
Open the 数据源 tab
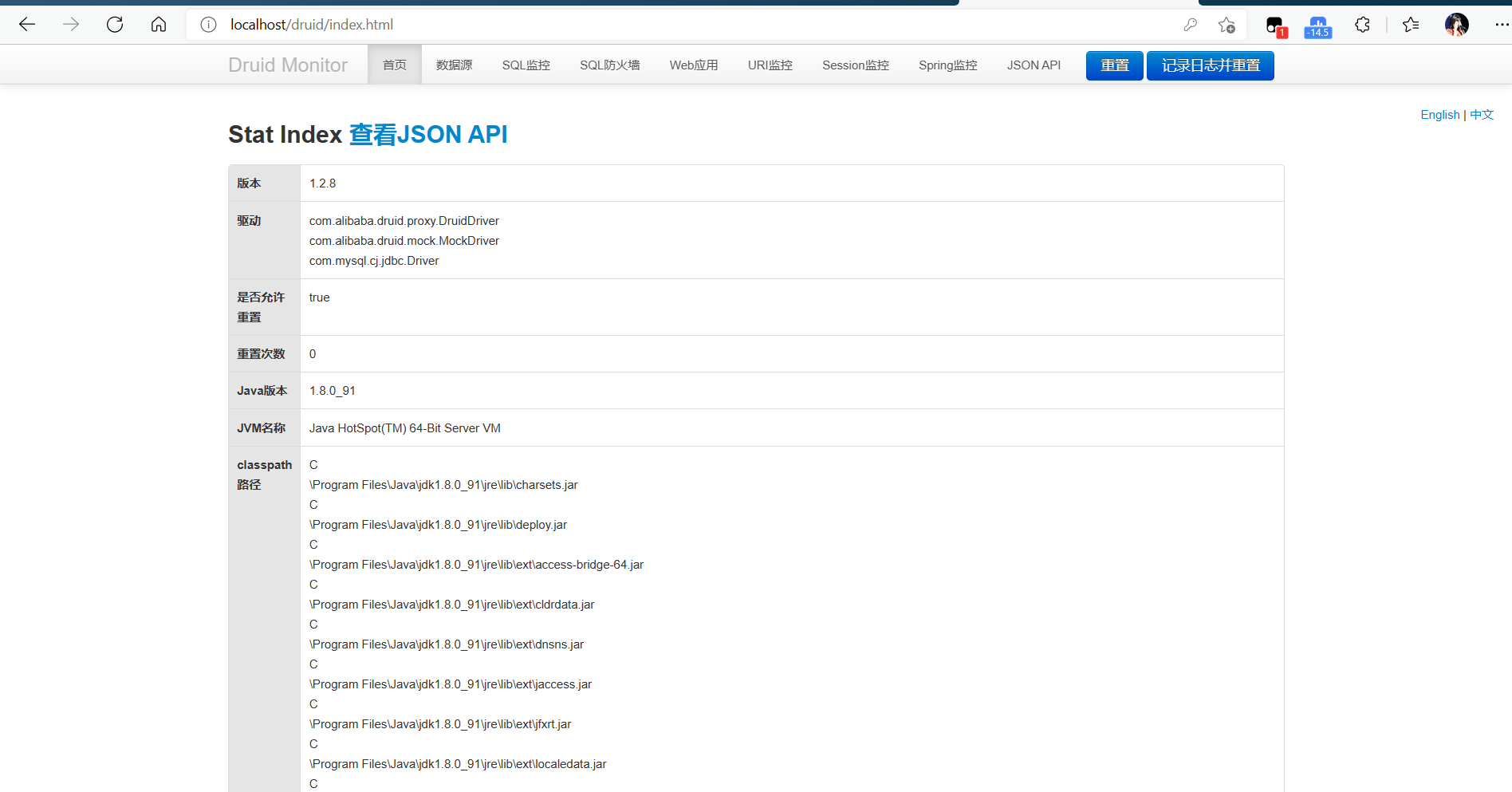point(454,65)
